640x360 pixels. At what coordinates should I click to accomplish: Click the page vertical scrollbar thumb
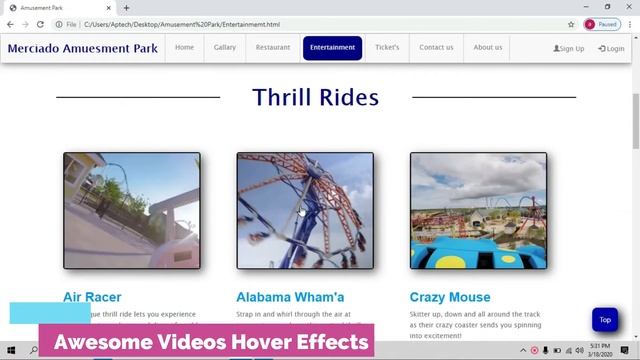pos(636,121)
